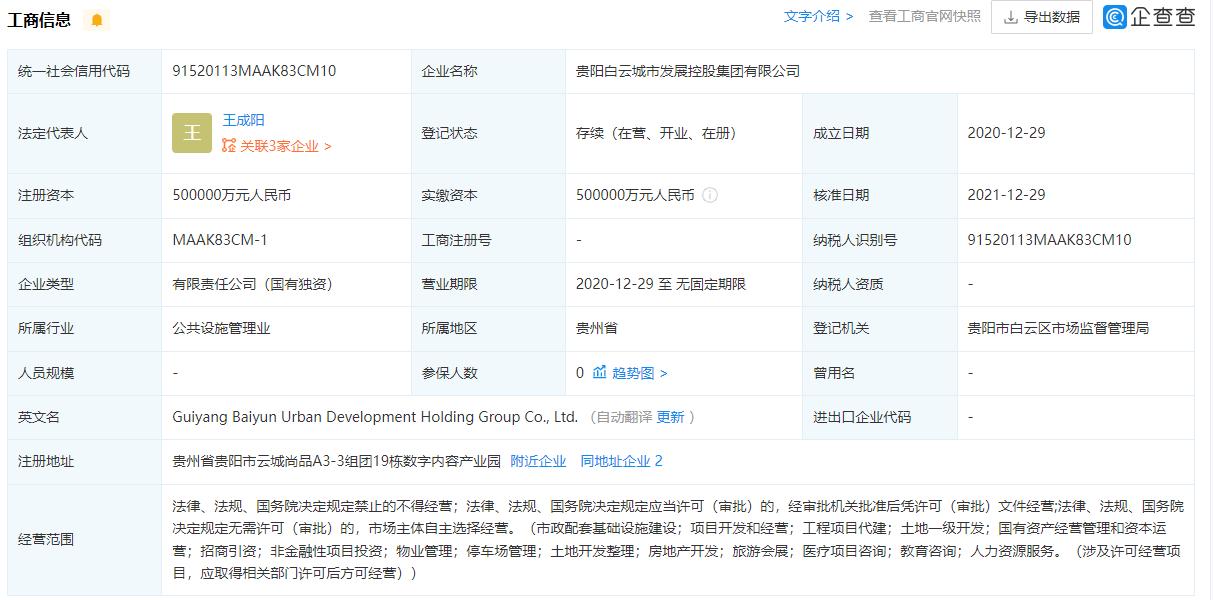Image resolution: width=1213 pixels, height=600 pixels.
Task: Click 更新 to refresh the English translation
Action: (668, 417)
